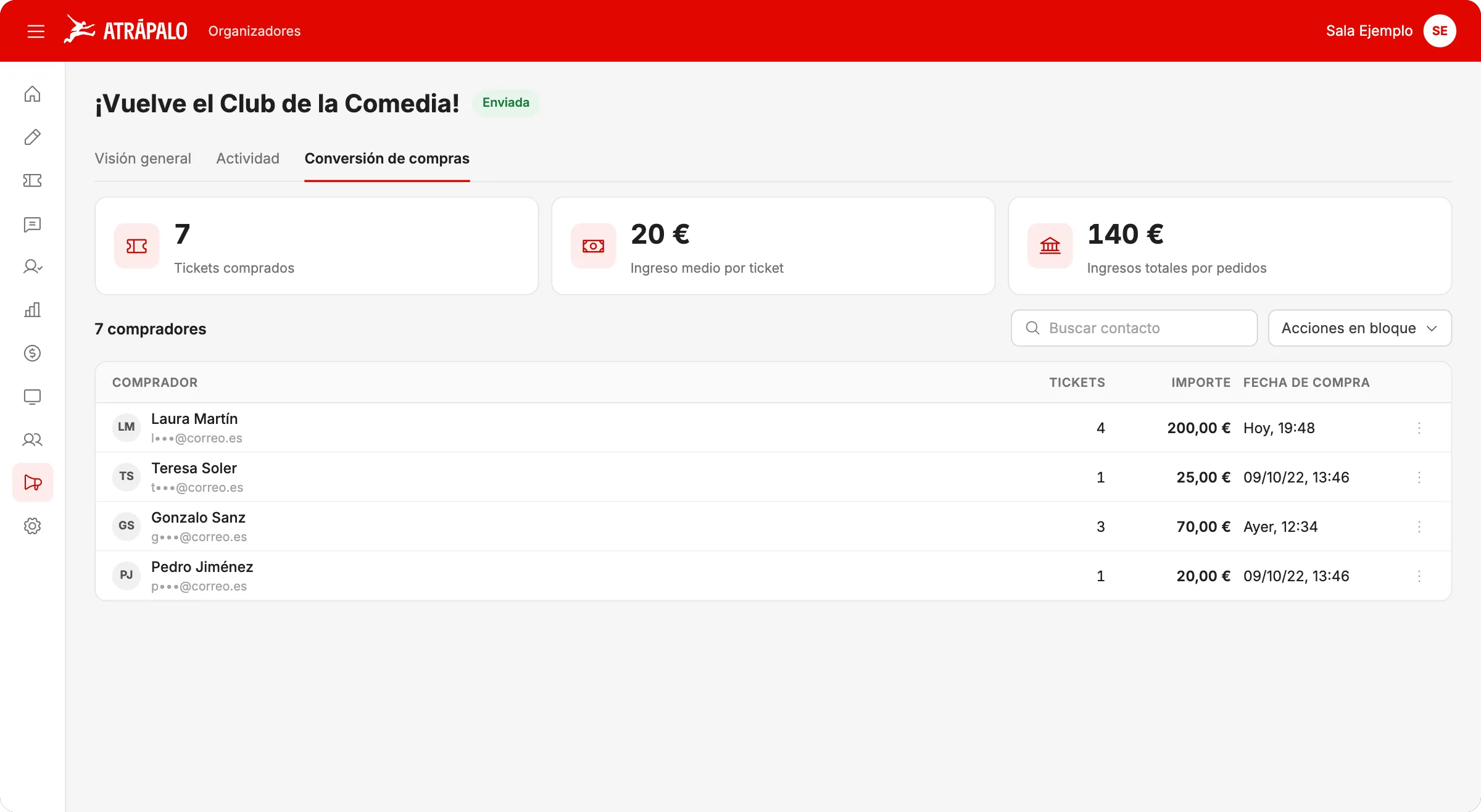Screen dimensions: 1481x812
Task: Select the Conversión de compras tab
Action: click(387, 159)
